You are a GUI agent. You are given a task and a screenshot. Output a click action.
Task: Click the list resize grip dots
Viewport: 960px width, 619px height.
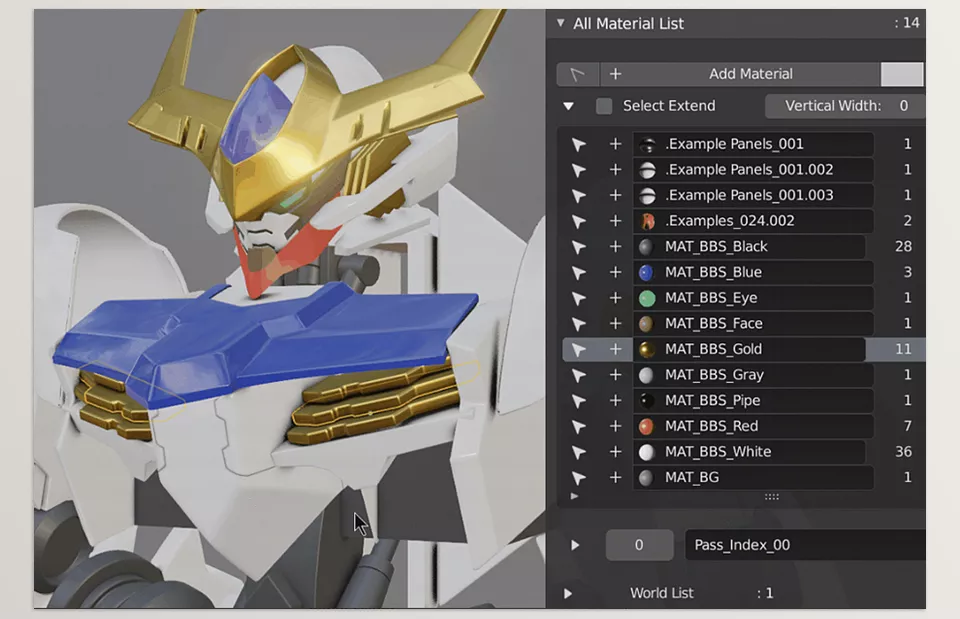tap(771, 497)
